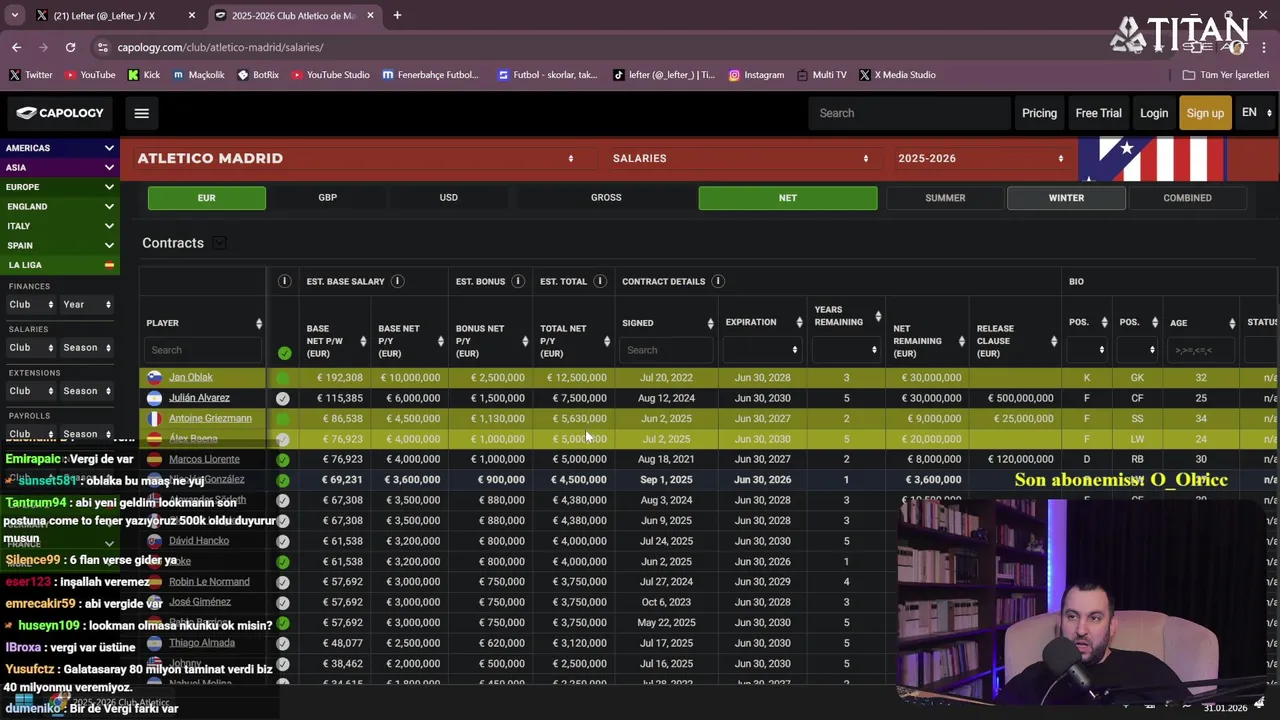
Task: Select WINTER window
Action: pyautogui.click(x=1066, y=198)
